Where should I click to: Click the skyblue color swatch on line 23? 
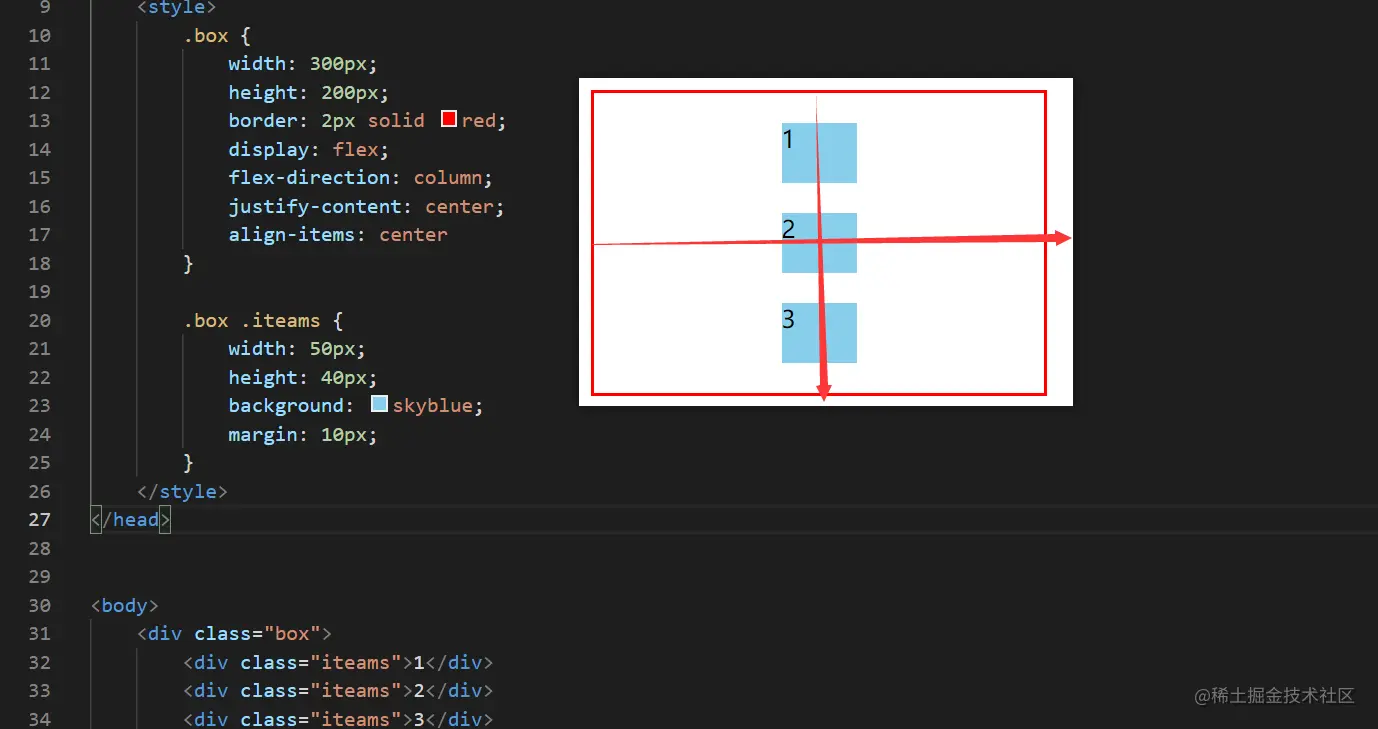pos(379,404)
